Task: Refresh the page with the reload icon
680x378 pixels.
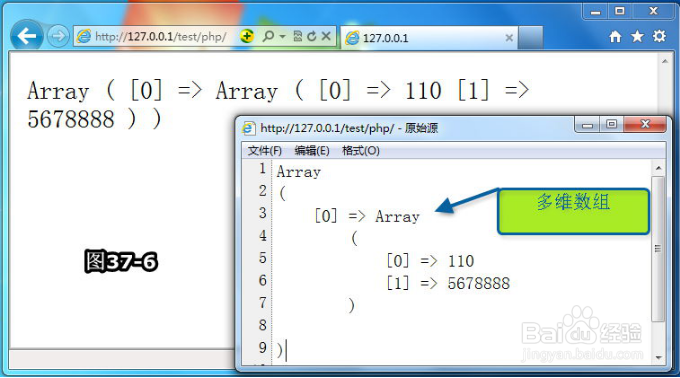Action: click(311, 36)
